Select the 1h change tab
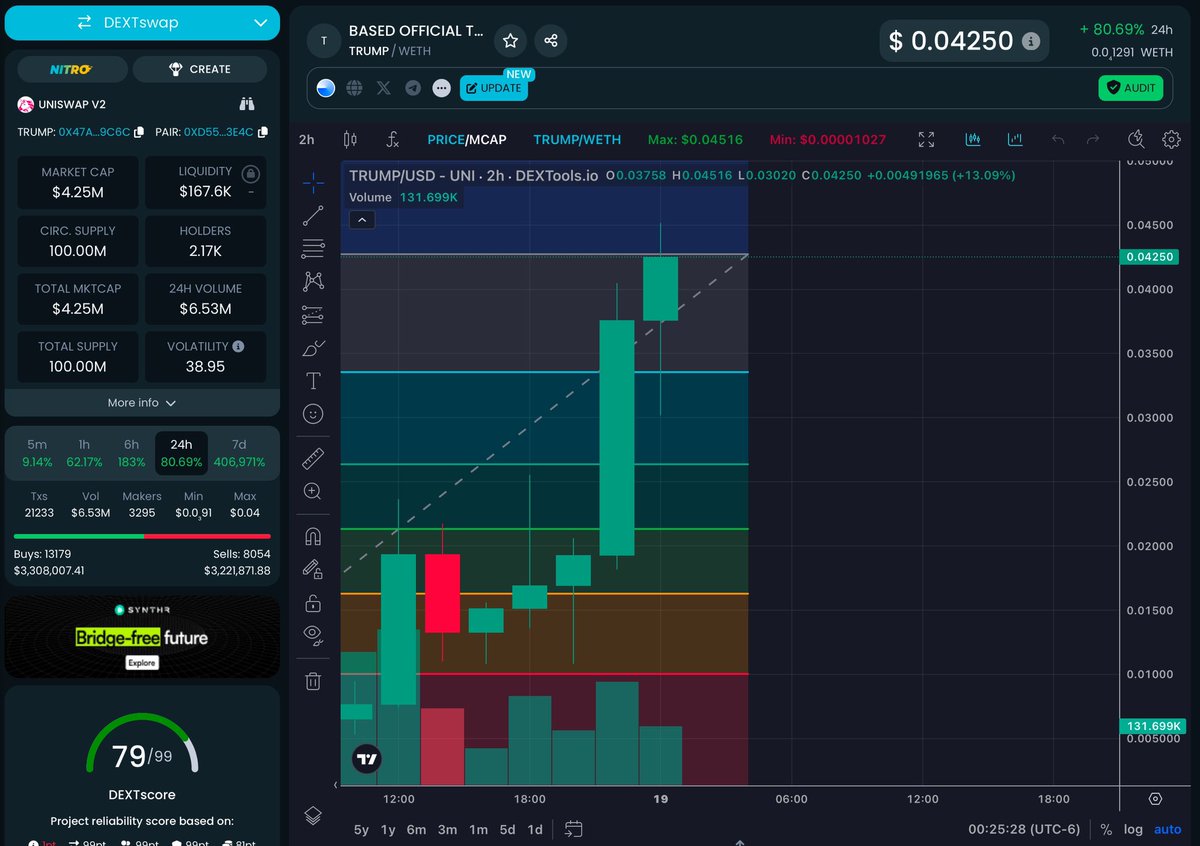 click(84, 453)
